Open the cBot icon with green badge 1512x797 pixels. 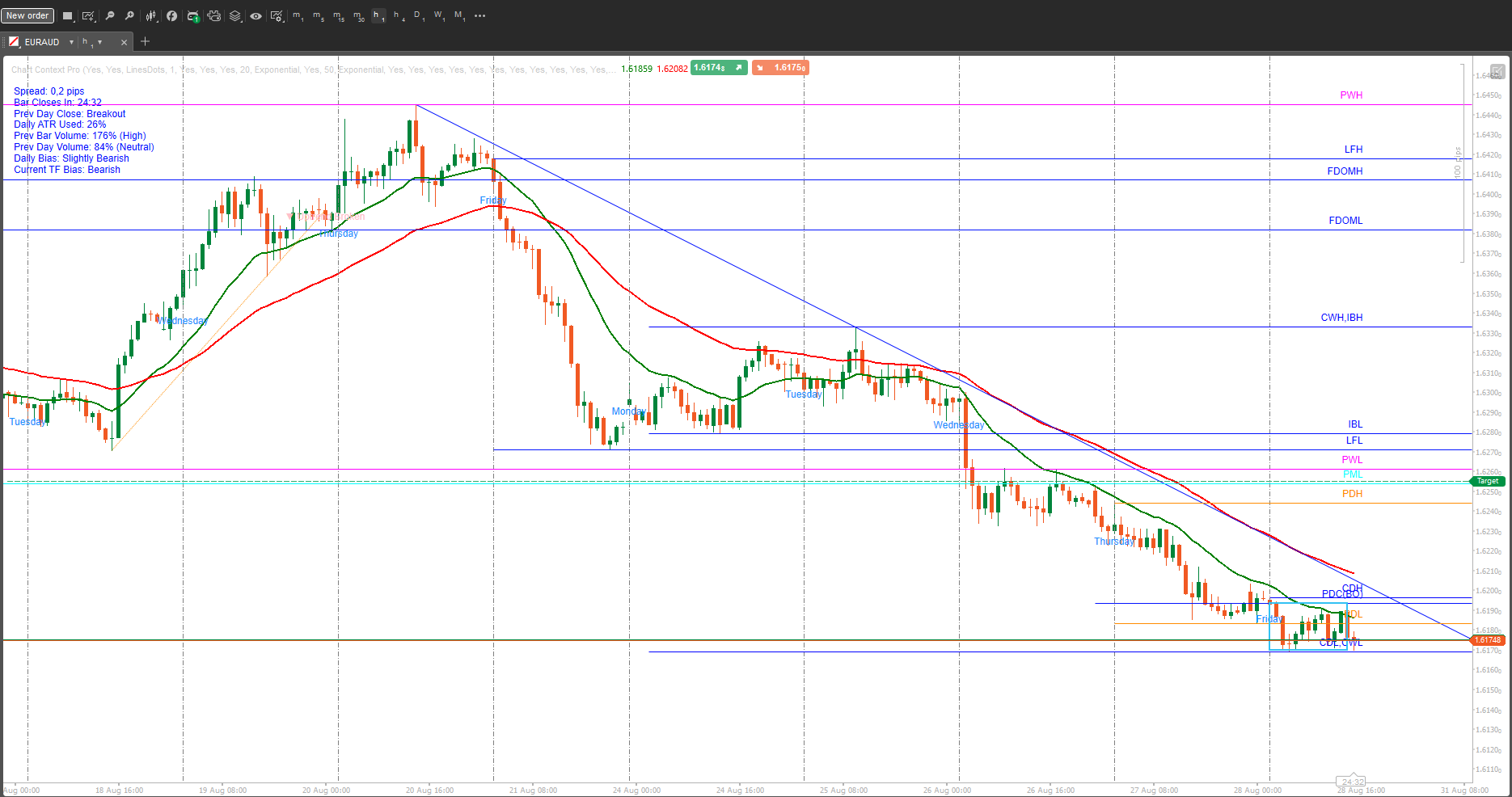point(193,15)
